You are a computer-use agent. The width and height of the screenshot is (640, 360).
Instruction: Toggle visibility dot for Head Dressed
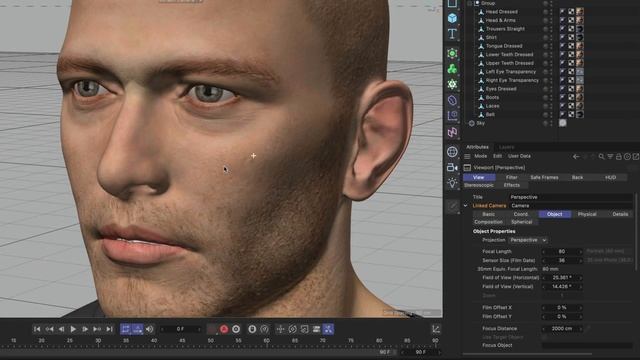(x=545, y=12)
